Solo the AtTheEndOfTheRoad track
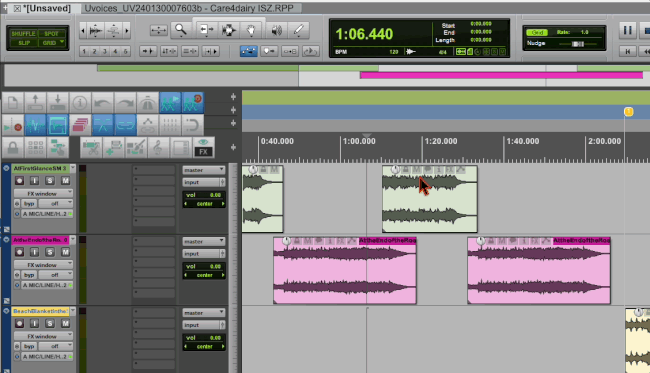This screenshot has width=650, height=373. 50,252
